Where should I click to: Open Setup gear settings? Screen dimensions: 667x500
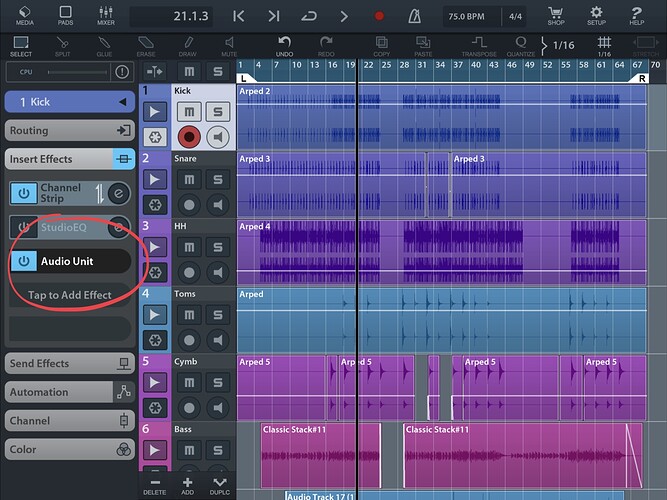coord(596,15)
